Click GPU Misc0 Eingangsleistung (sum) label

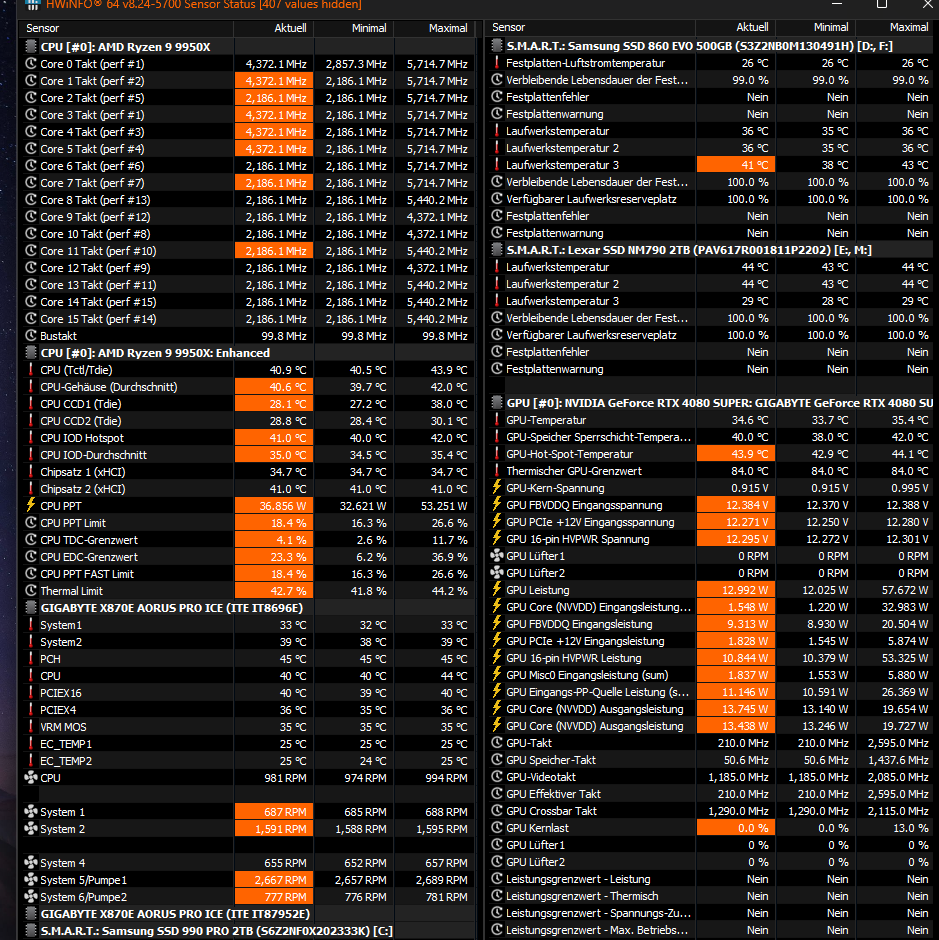click(x=587, y=675)
